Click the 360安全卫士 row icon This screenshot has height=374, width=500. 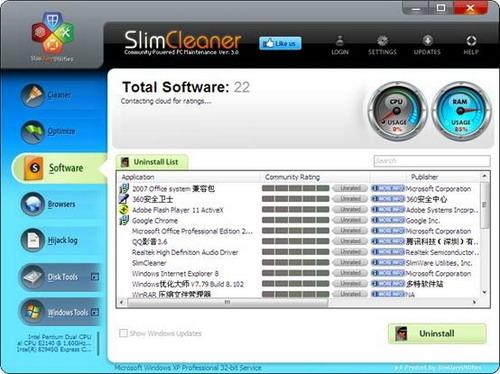[x=124, y=199]
